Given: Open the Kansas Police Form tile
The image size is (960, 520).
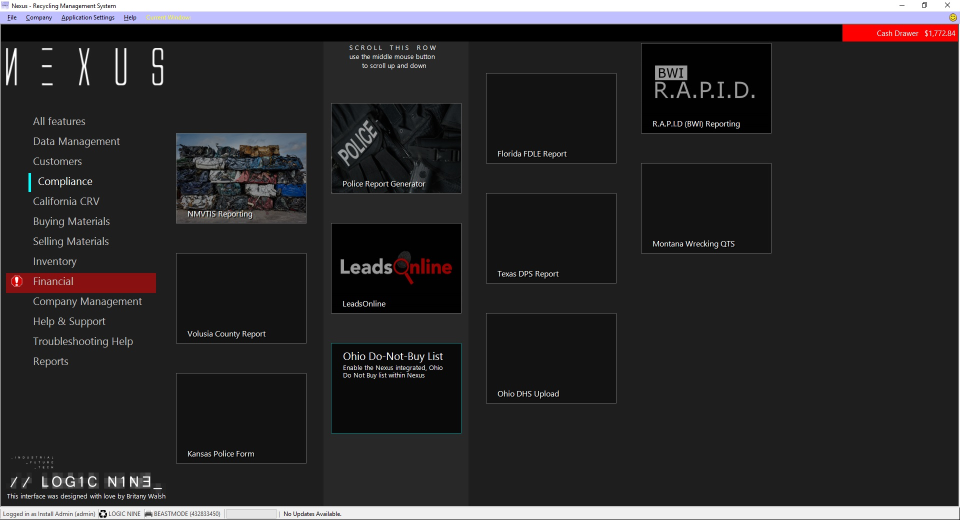Looking at the screenshot, I should [241, 418].
